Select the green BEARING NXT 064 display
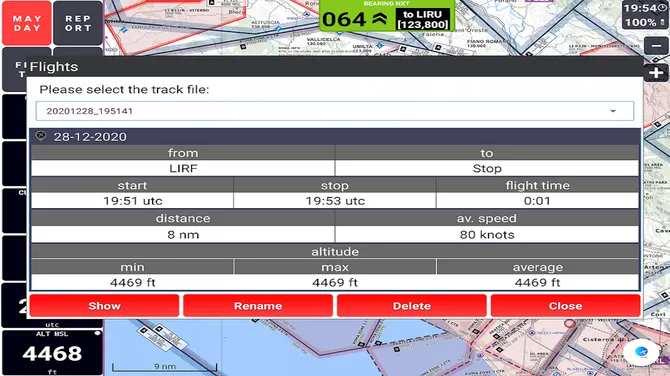Viewport: 670px width, 376px height. [387, 16]
